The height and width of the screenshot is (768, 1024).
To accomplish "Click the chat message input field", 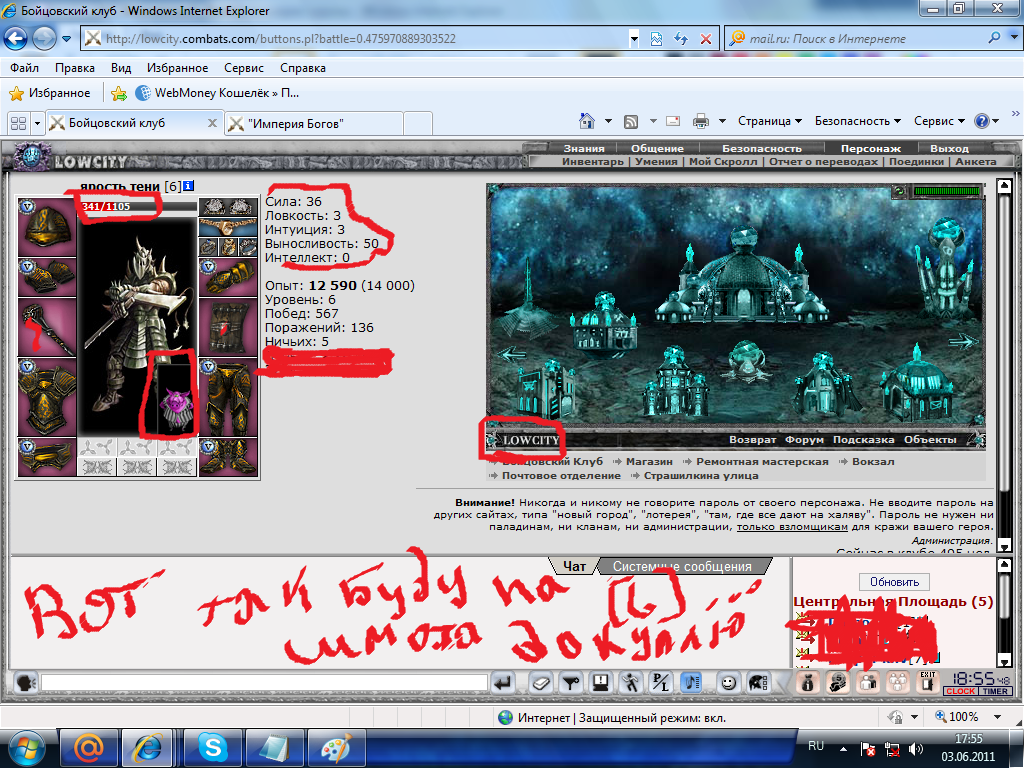I will click(x=264, y=683).
